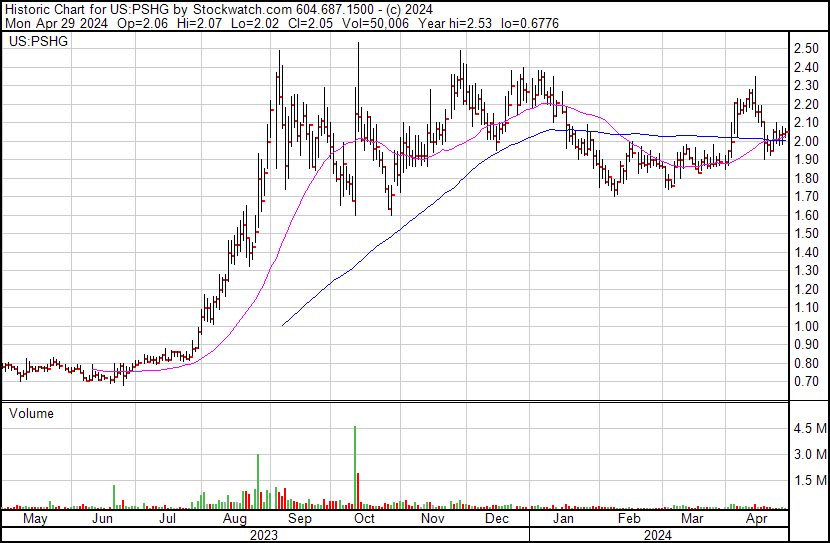Select the 'Op=2.06' open value

[x=144, y=23]
